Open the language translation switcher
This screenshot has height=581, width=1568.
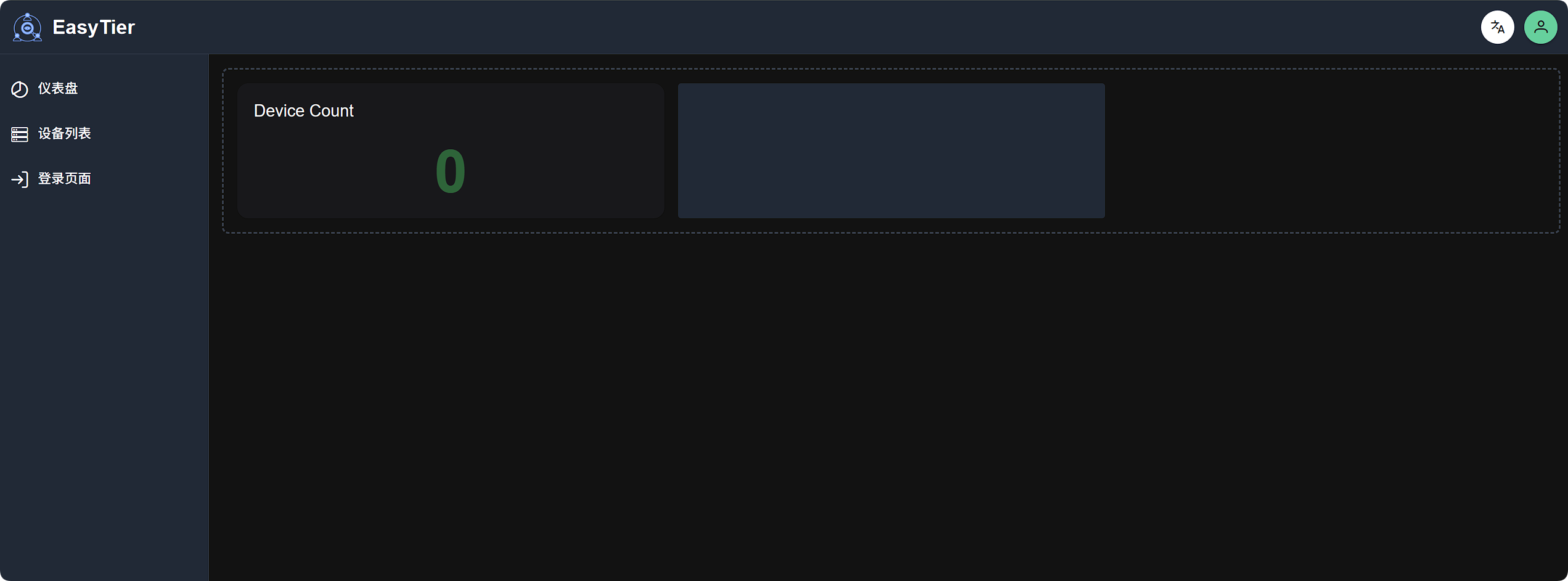point(1498,27)
